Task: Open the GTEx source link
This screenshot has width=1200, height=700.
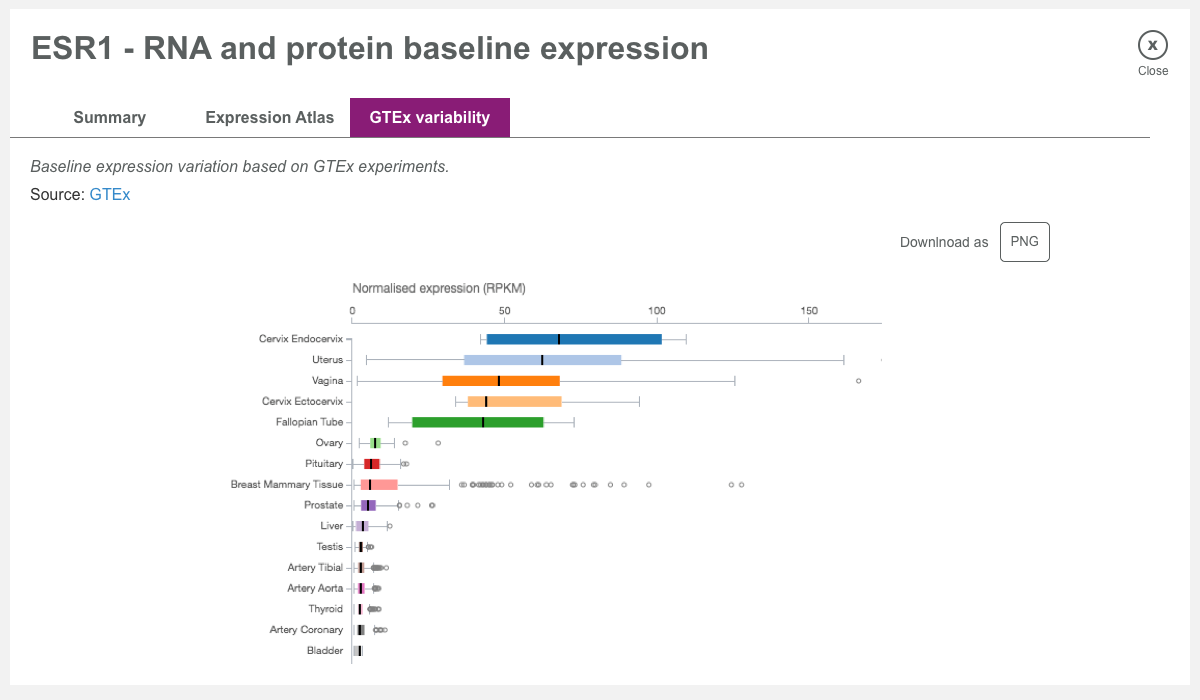Action: tap(110, 194)
